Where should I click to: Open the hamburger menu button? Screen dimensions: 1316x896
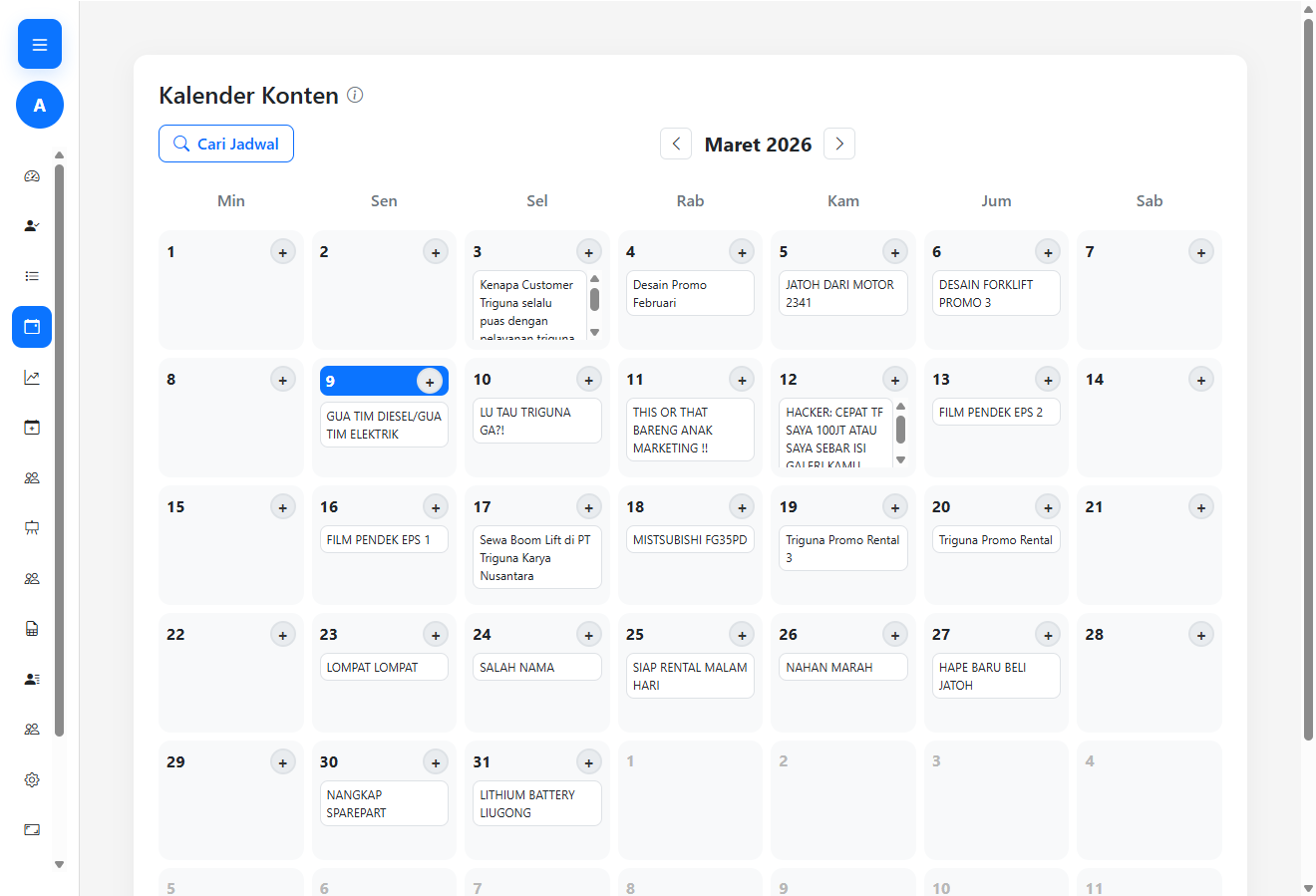point(40,44)
